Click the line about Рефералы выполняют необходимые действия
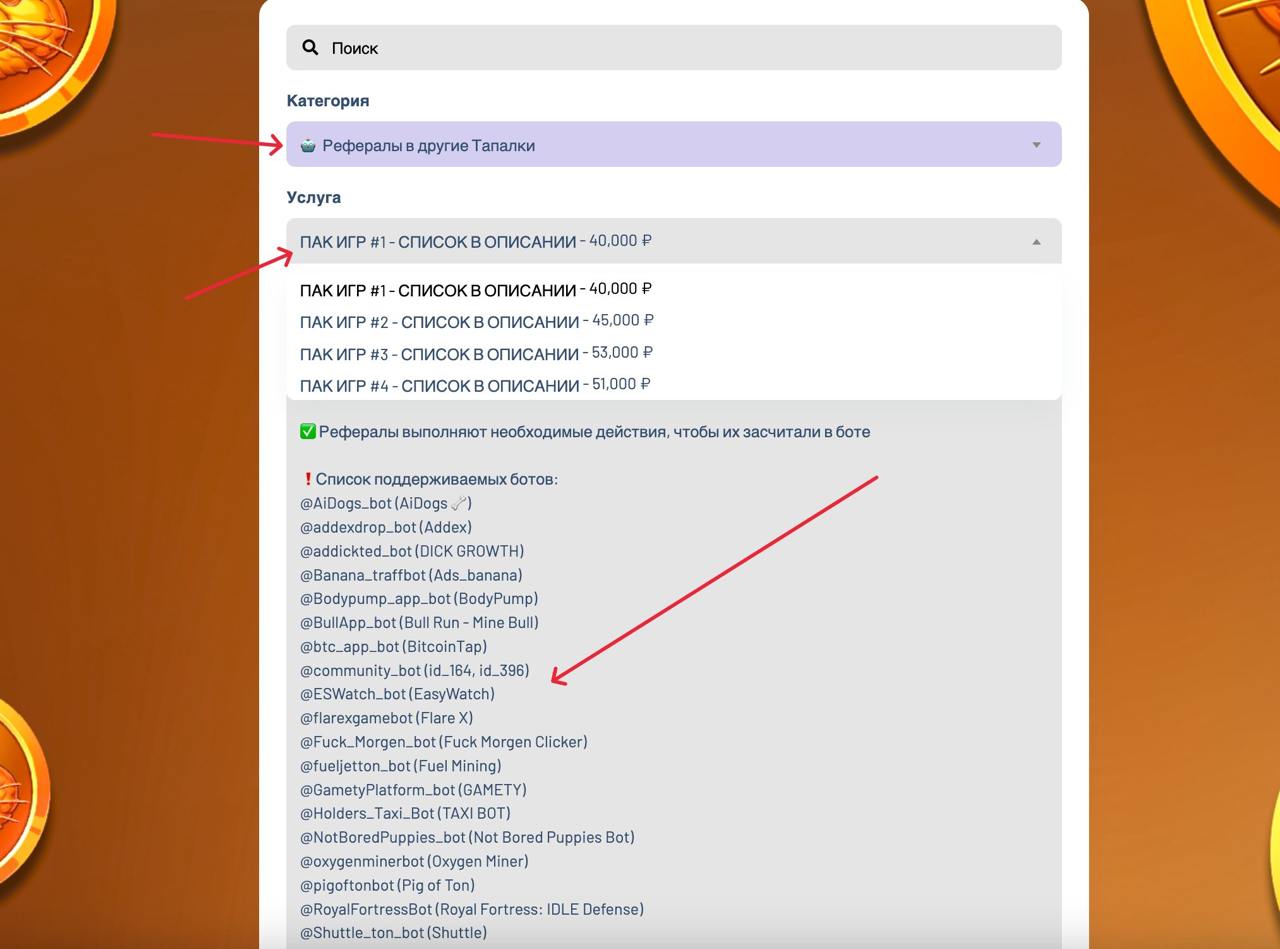The height and width of the screenshot is (949, 1280). (595, 432)
